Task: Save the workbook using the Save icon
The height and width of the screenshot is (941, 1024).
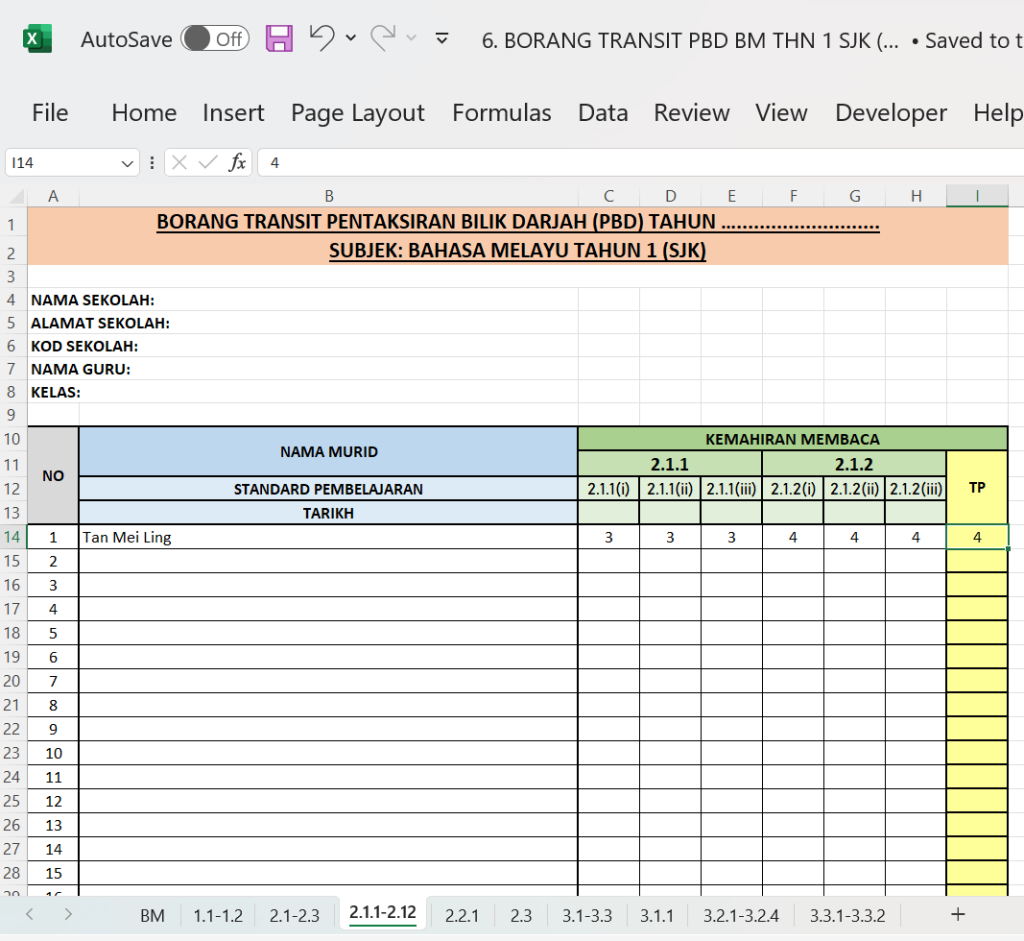Action: pos(279,38)
